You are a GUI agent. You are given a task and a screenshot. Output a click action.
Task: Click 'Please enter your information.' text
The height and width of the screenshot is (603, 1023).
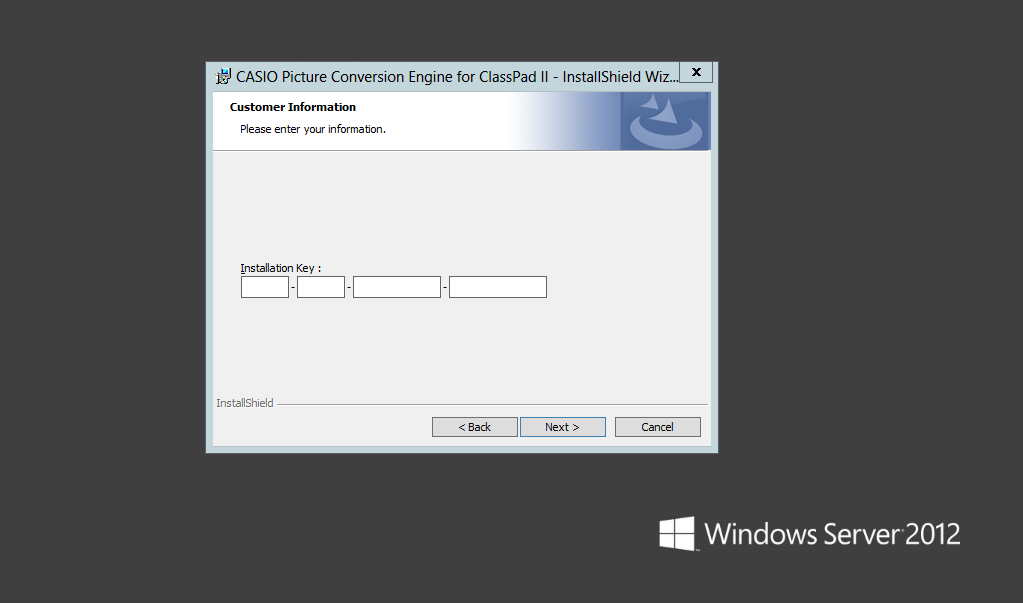pos(313,129)
